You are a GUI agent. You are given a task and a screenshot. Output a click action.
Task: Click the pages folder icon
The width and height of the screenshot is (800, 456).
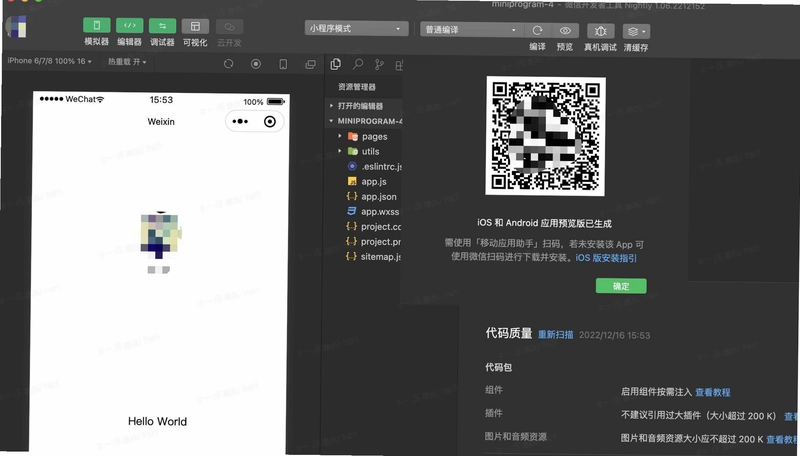click(x=353, y=136)
